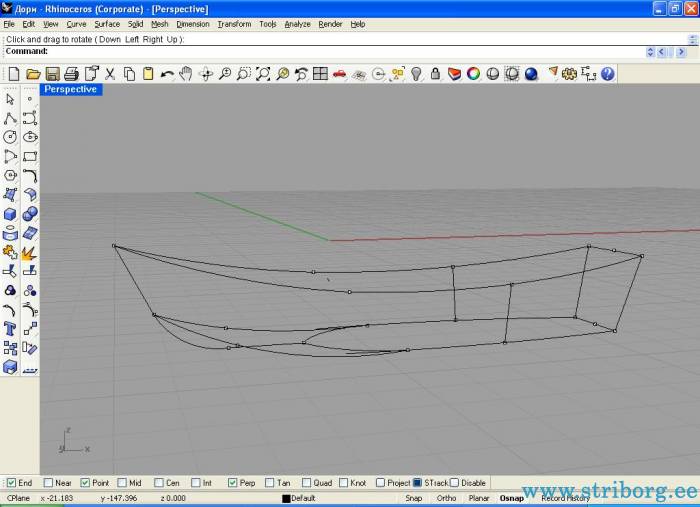Enable the Near osnap checkbox
The width and height of the screenshot is (700, 507).
point(49,483)
